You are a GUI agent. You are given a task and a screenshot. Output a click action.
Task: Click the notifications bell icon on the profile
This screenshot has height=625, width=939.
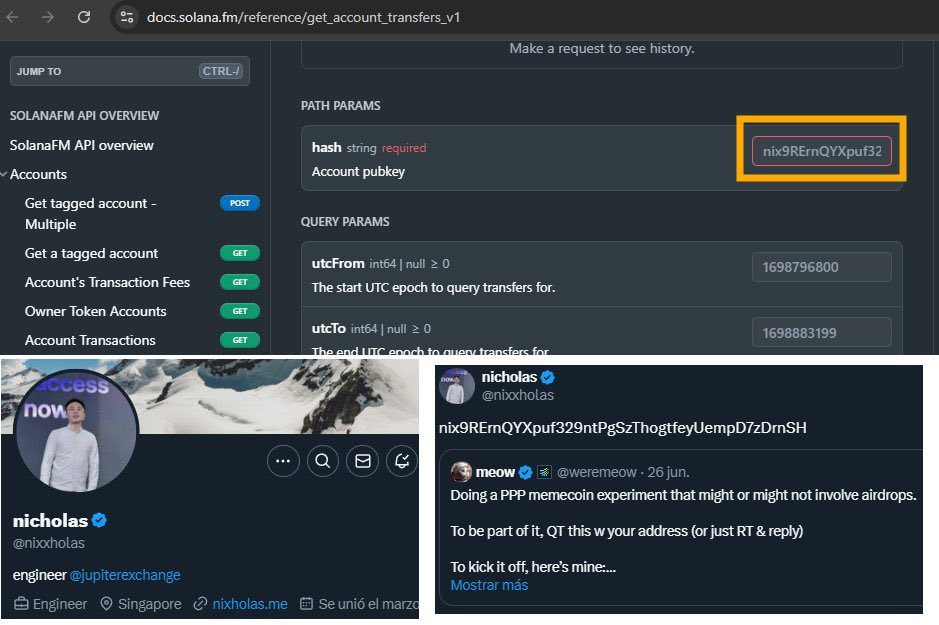400,461
